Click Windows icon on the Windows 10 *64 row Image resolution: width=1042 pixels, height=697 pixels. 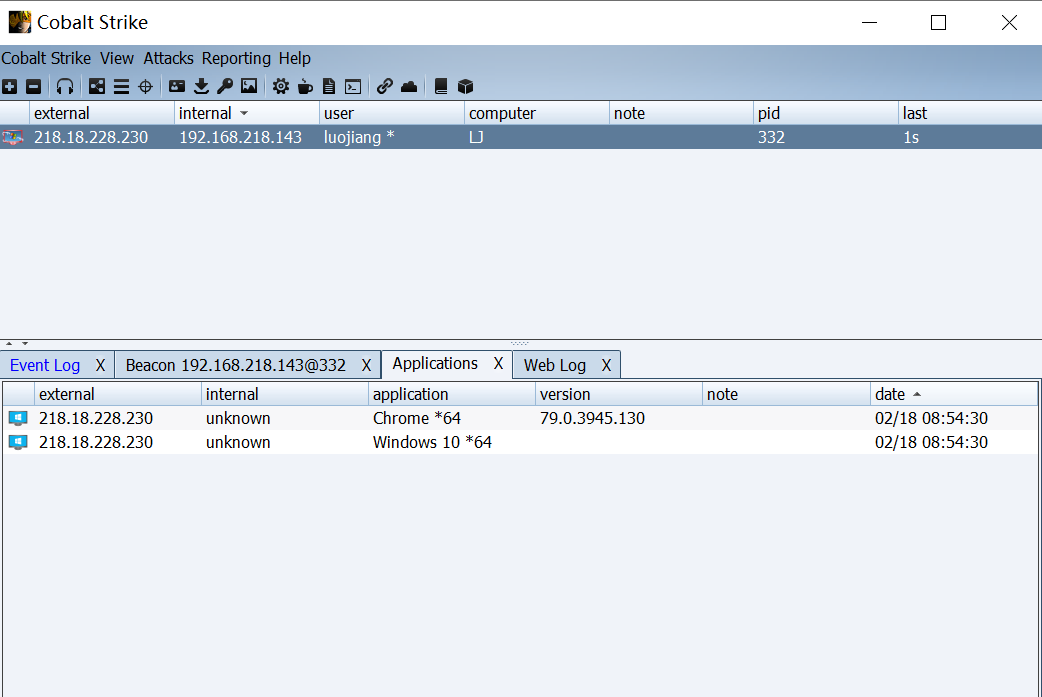18,443
